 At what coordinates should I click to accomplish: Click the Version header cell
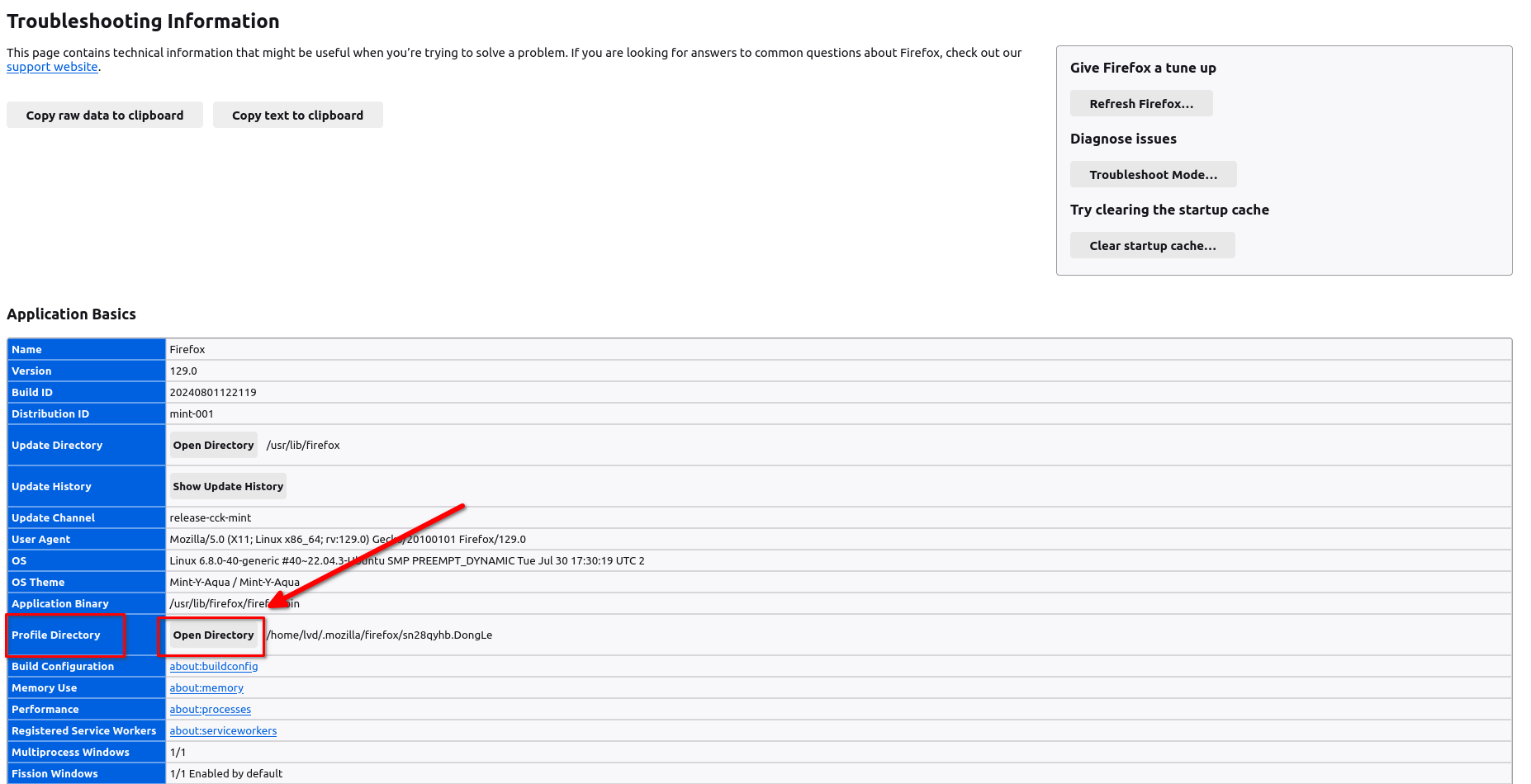click(x=87, y=371)
